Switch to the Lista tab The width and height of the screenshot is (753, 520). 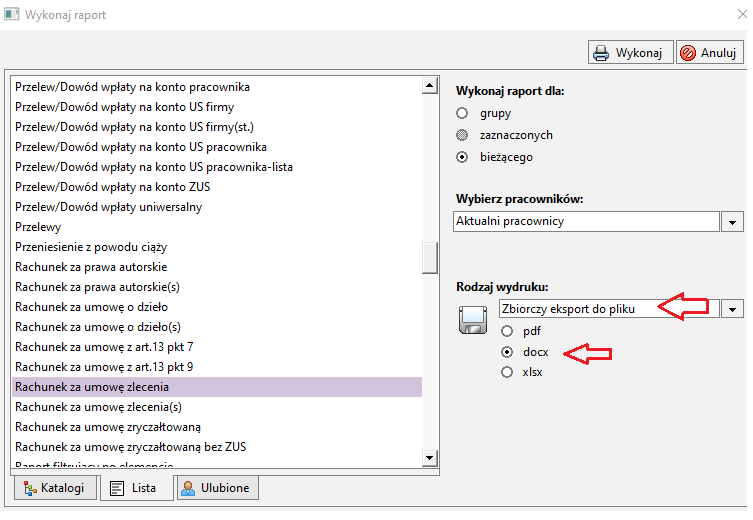click(137, 488)
